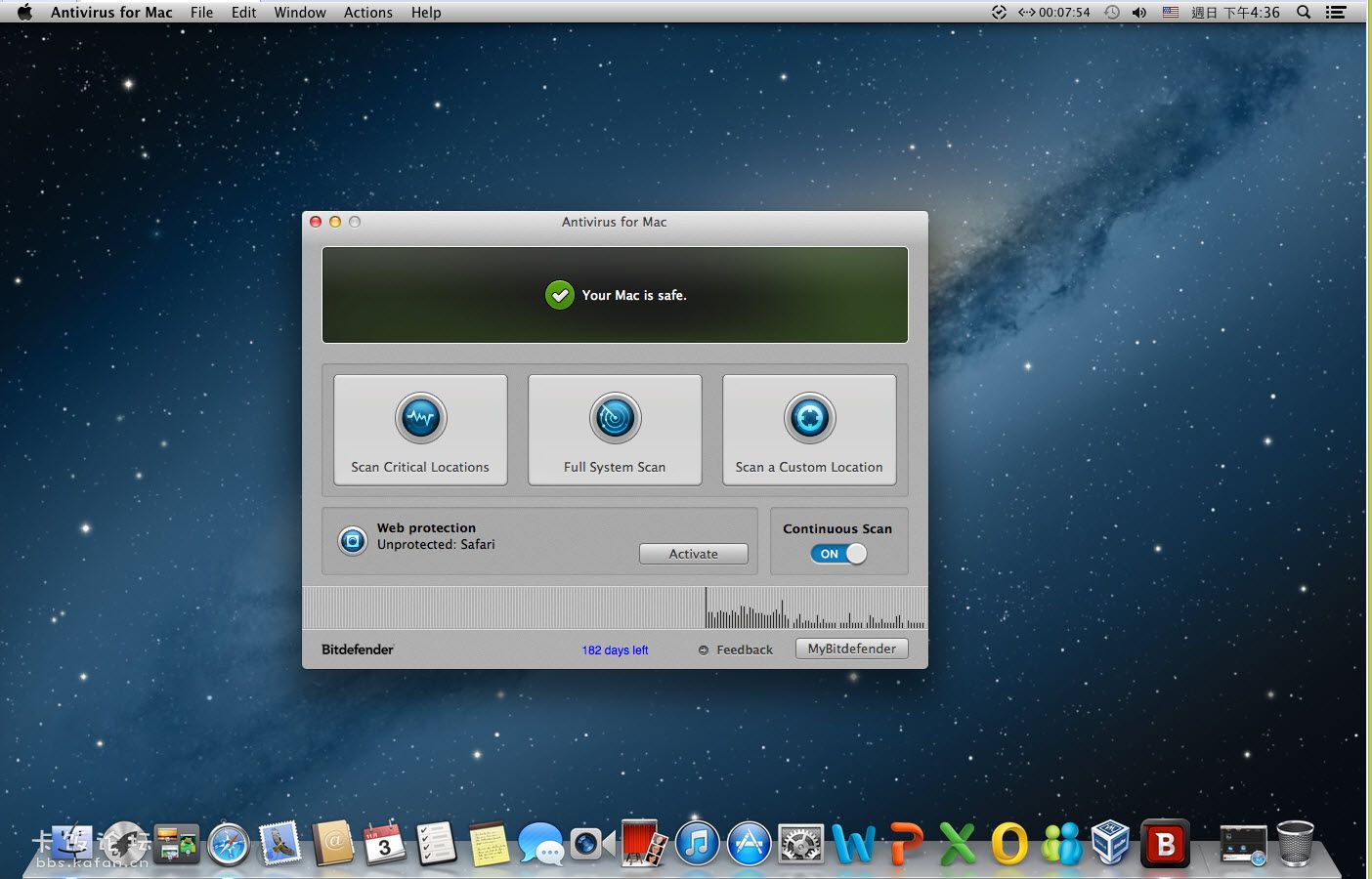Click the scan activity graph
The width and height of the screenshot is (1372, 879).
tap(615, 607)
